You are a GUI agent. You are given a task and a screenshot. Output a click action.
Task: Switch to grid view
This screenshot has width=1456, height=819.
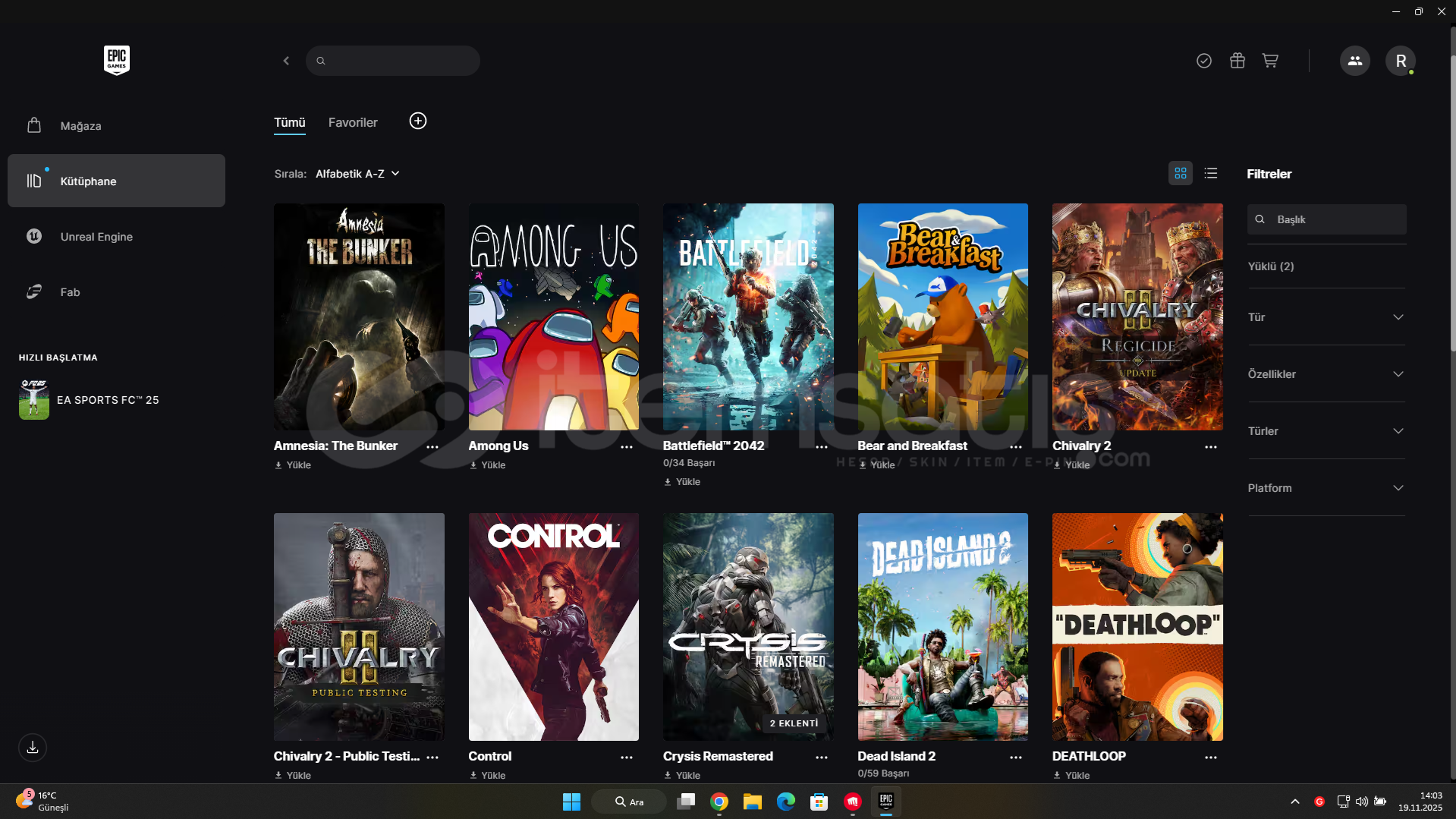[x=1180, y=174]
